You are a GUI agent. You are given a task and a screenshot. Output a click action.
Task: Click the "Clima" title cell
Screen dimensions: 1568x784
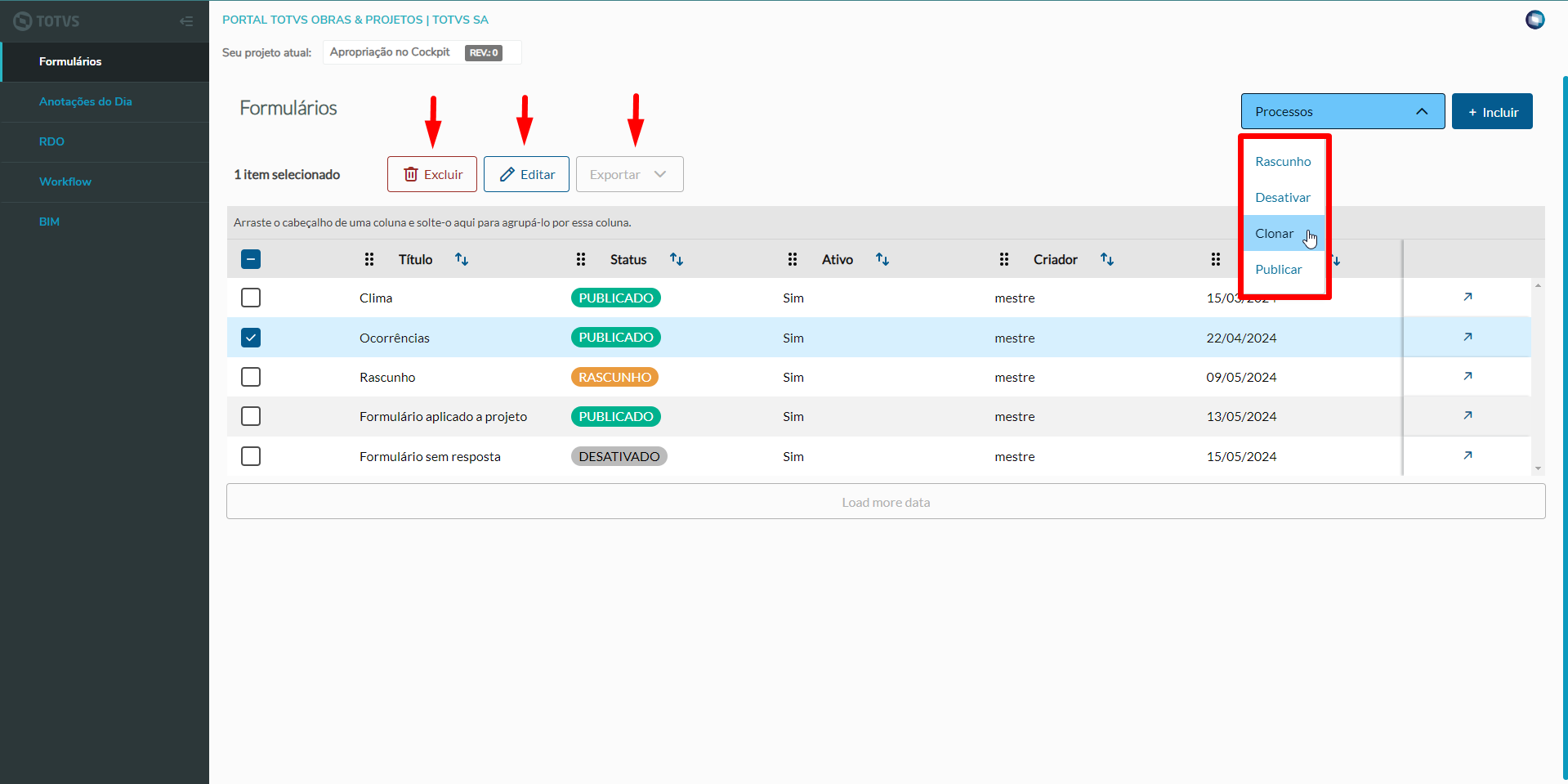pos(376,298)
